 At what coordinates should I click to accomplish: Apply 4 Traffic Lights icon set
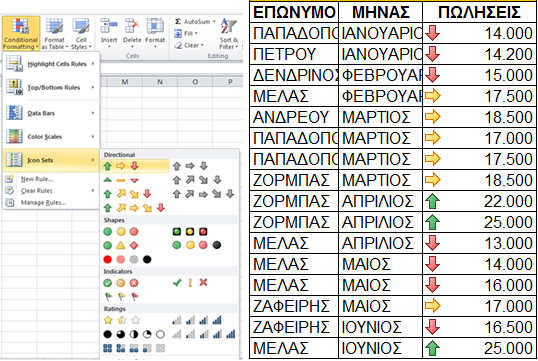197,245
